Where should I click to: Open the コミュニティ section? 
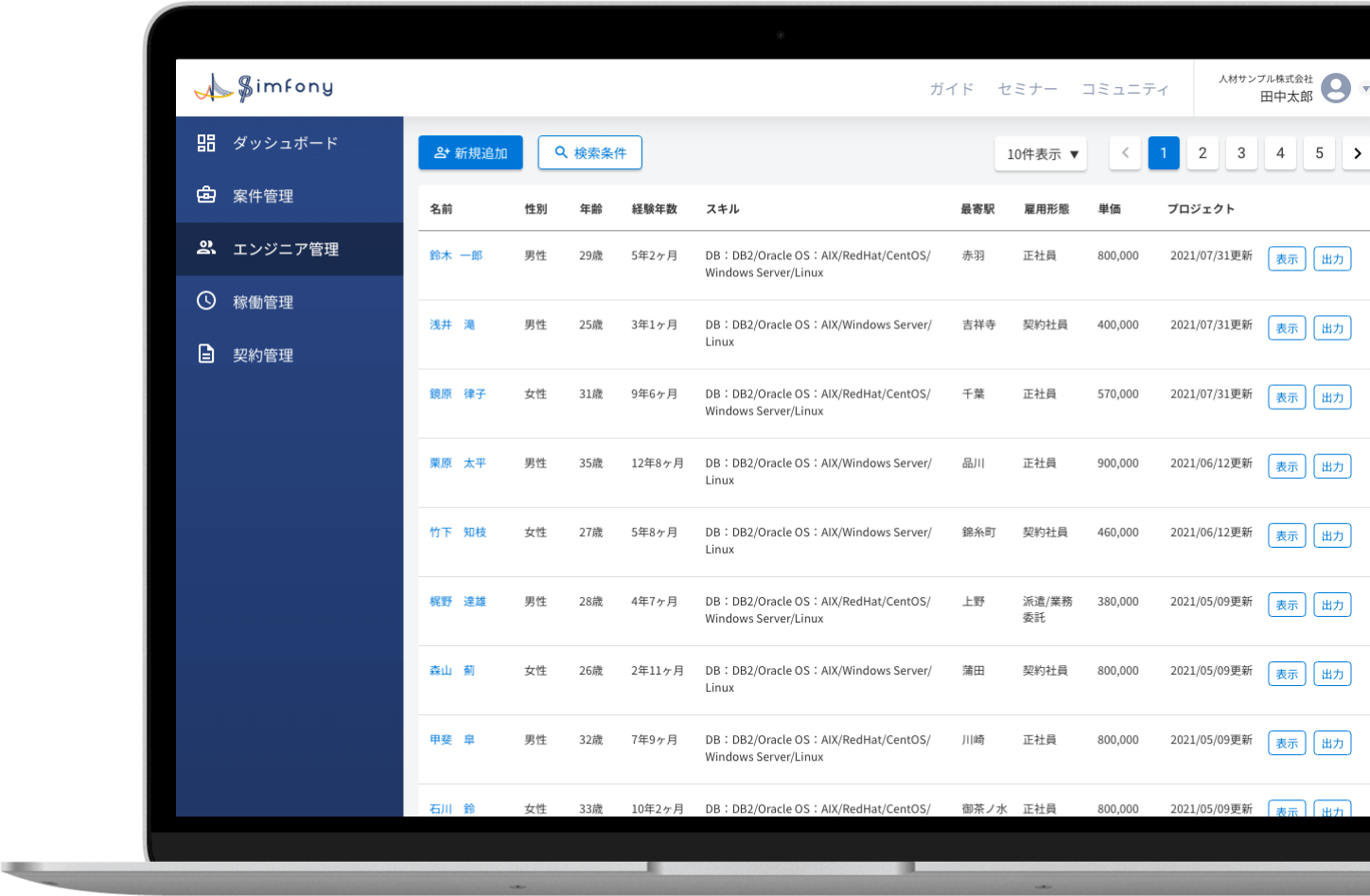pos(1126,89)
